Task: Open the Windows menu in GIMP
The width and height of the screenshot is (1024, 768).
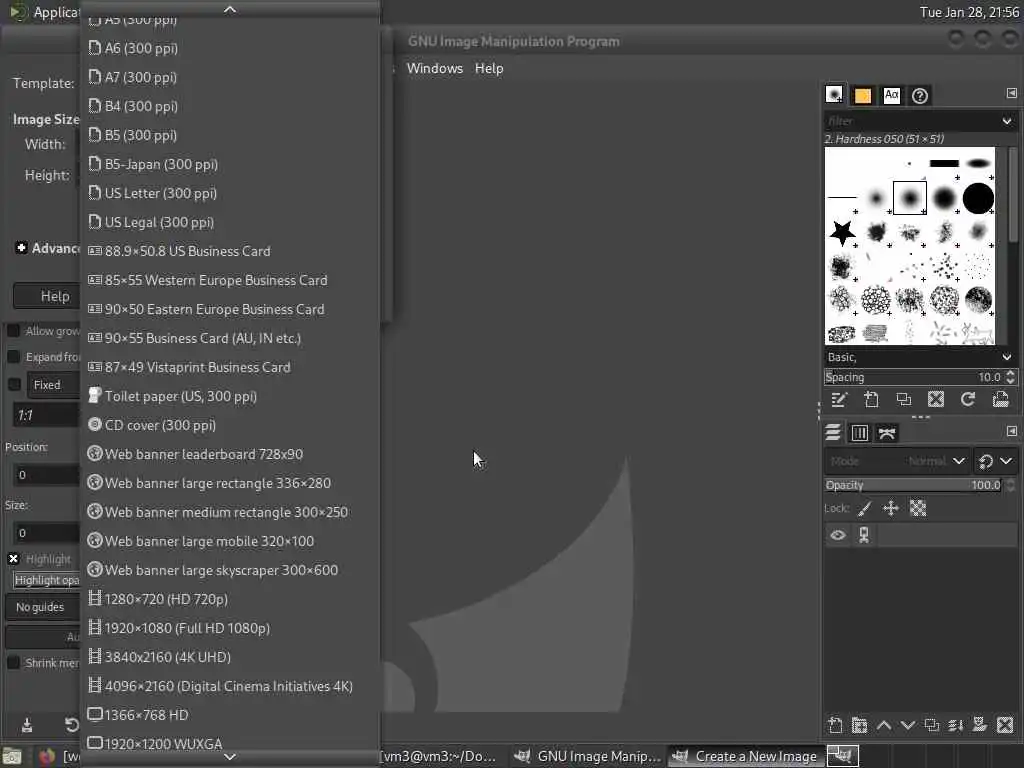Action: tap(434, 68)
